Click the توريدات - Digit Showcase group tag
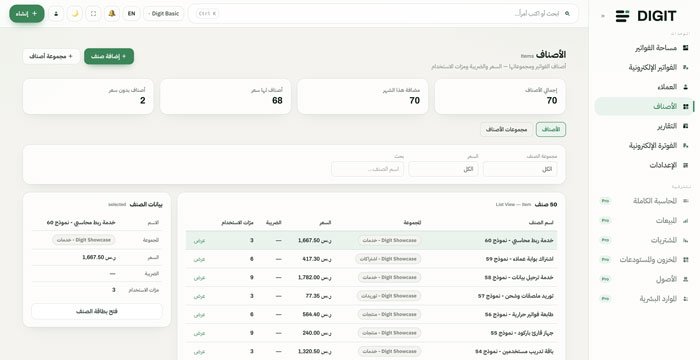The height and width of the screenshot is (360, 700). 389,296
